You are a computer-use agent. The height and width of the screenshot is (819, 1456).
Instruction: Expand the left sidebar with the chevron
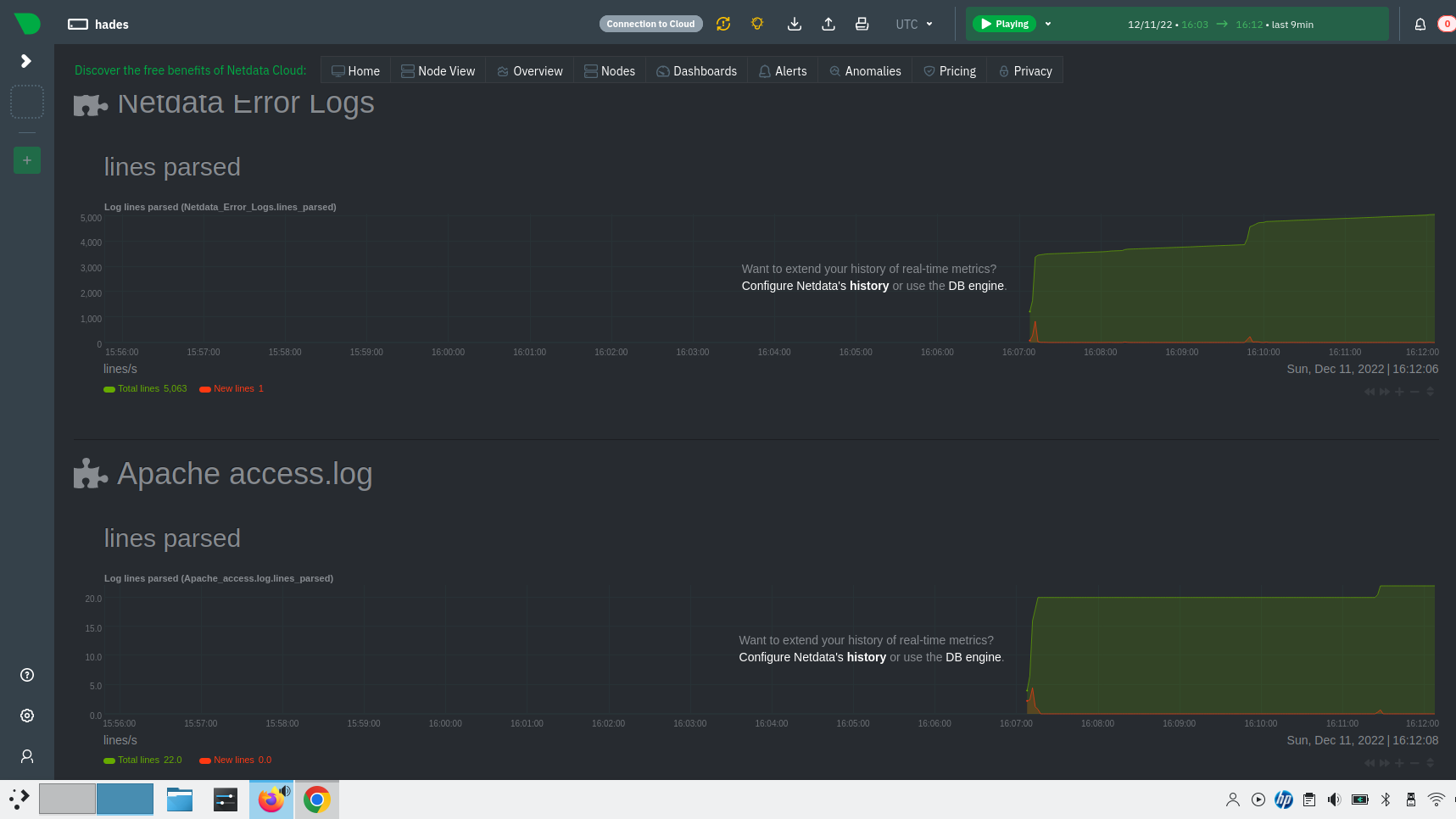[x=26, y=61]
